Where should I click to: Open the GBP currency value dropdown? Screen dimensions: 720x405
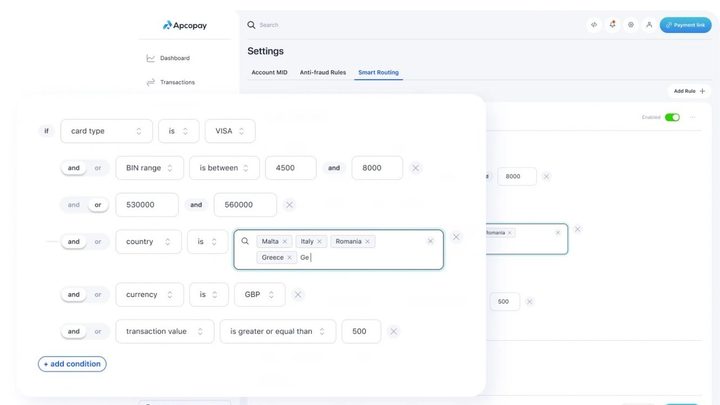(259, 295)
